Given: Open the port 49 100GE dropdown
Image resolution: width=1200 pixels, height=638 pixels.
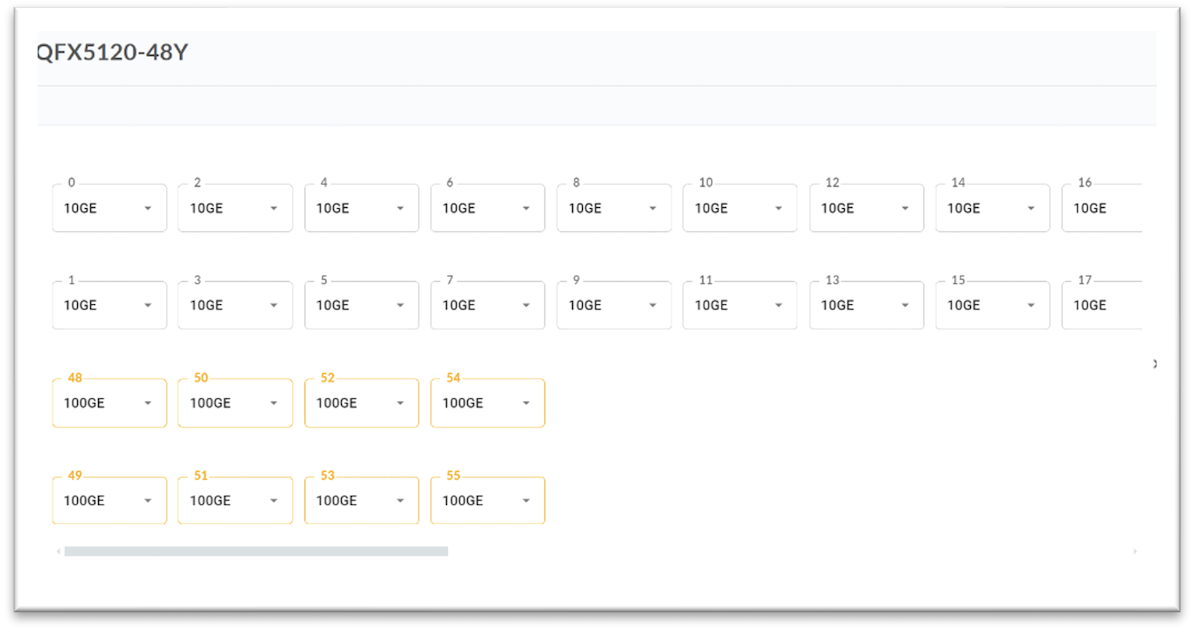Looking at the screenshot, I should click(109, 500).
